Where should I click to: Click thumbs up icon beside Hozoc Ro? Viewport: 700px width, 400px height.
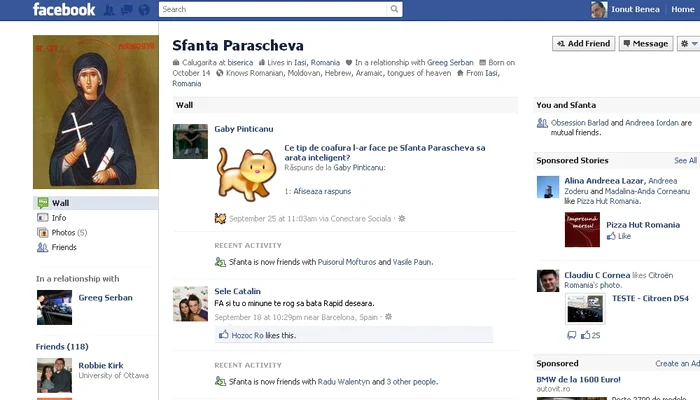click(224, 334)
